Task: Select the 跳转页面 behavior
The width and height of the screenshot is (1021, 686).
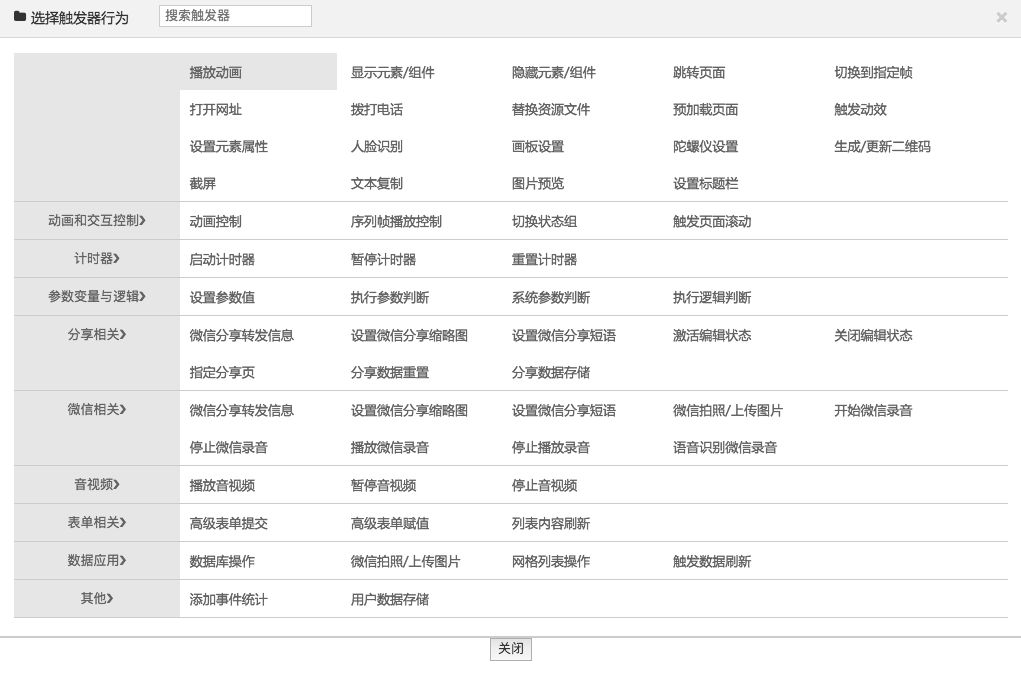Action: point(699,72)
